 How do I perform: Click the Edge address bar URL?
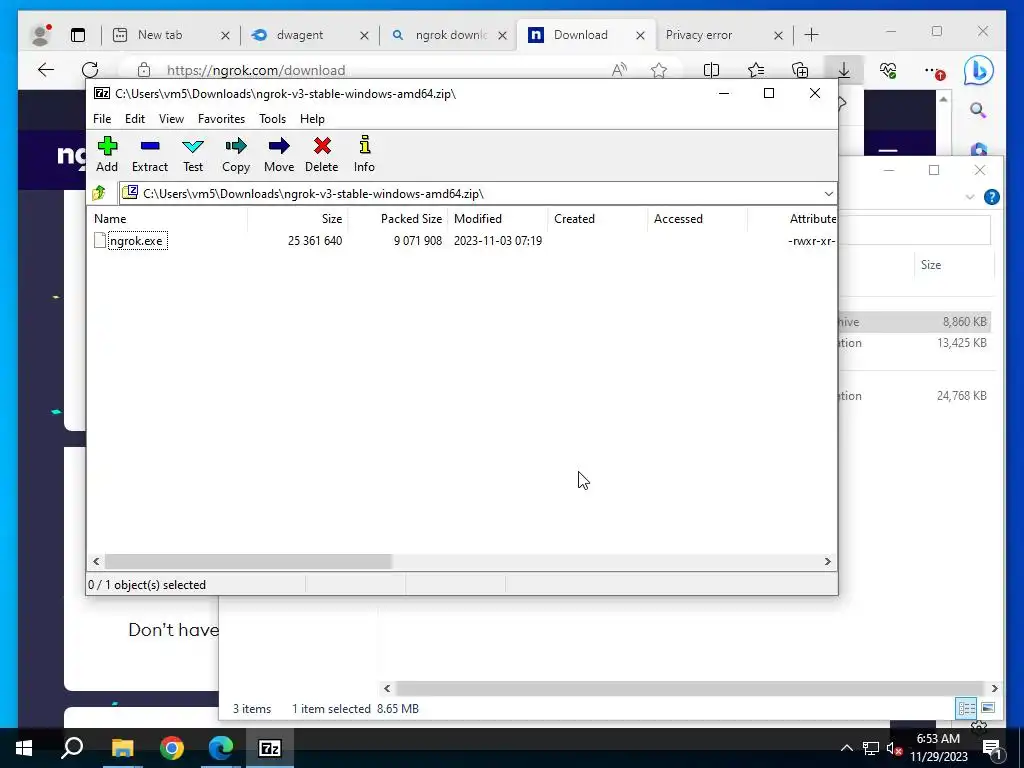point(256,70)
